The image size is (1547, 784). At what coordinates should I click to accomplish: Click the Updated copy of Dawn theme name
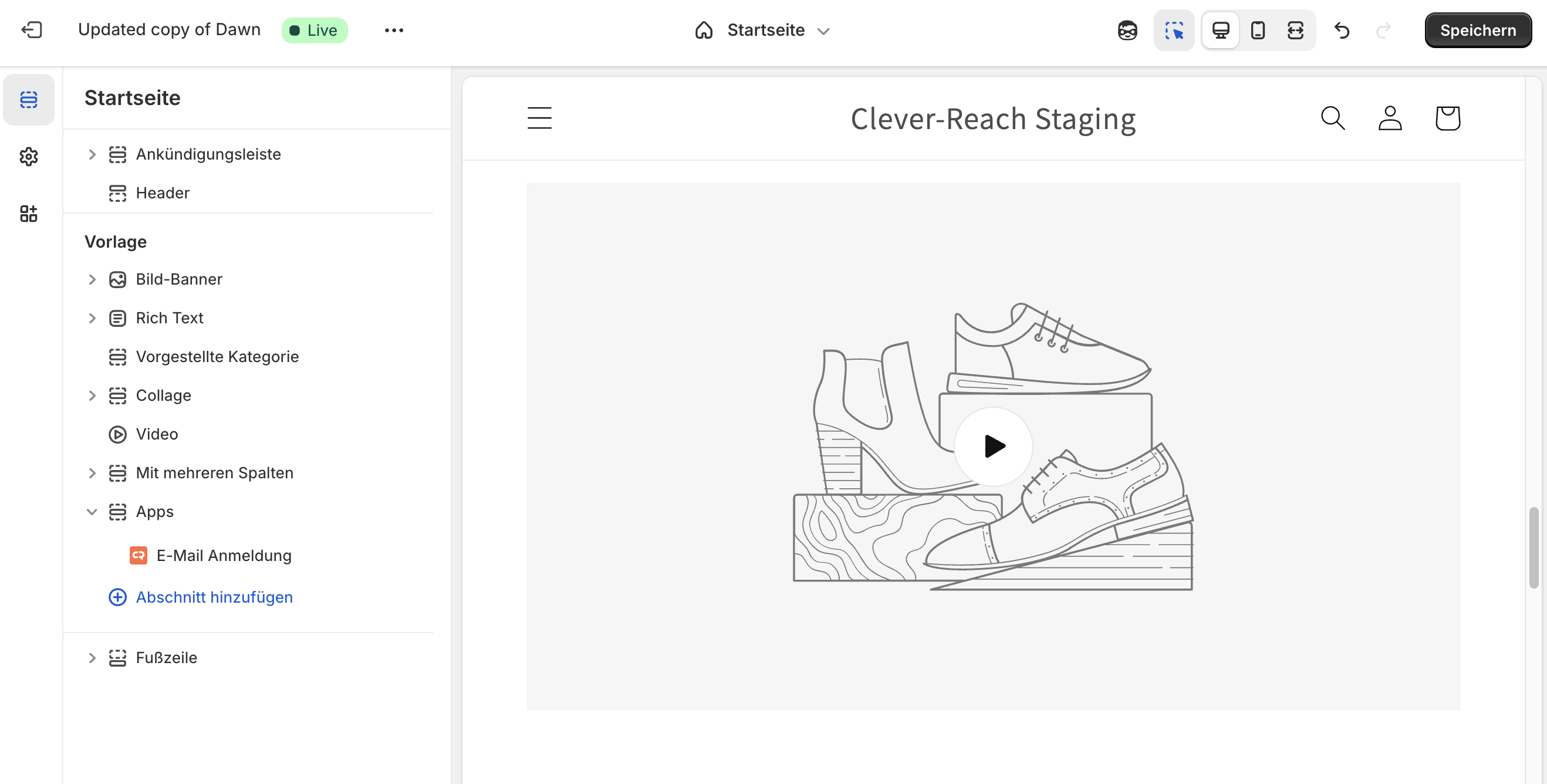tap(170, 29)
